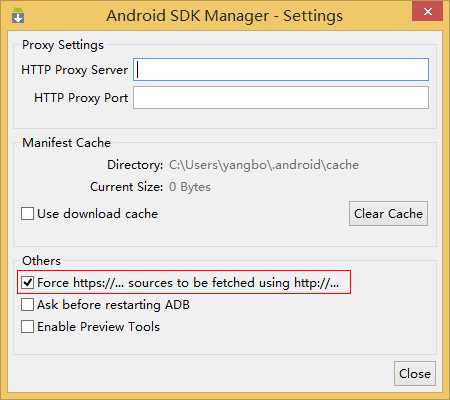Click the Proxy Settings group heading
Screen dimensions: 450x400
coord(63,45)
